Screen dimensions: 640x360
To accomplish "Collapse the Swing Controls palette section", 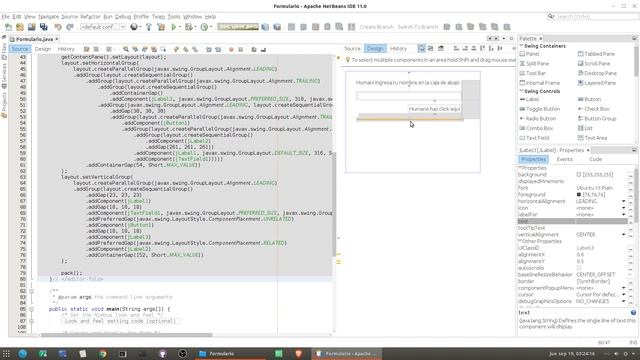I will [521, 91].
